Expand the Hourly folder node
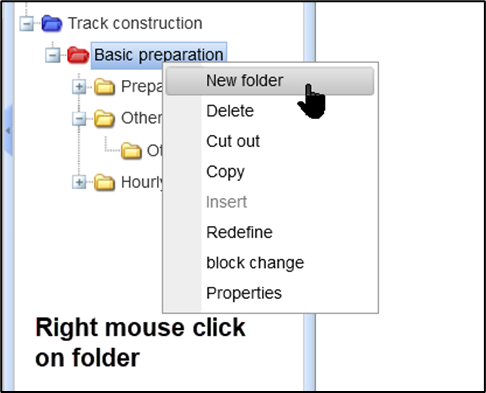The image size is (486, 393). (79, 183)
